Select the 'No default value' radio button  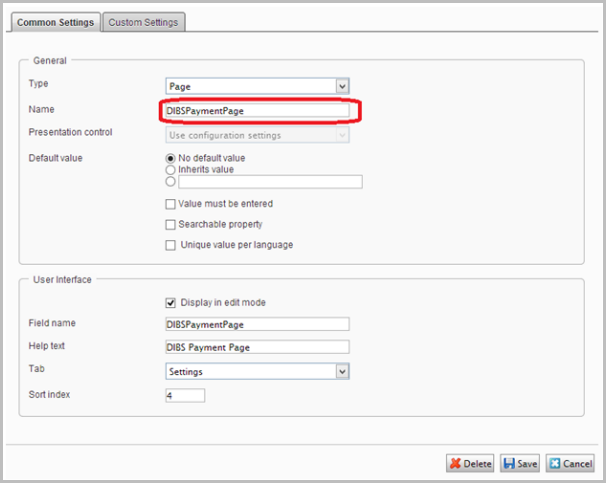click(x=170, y=158)
